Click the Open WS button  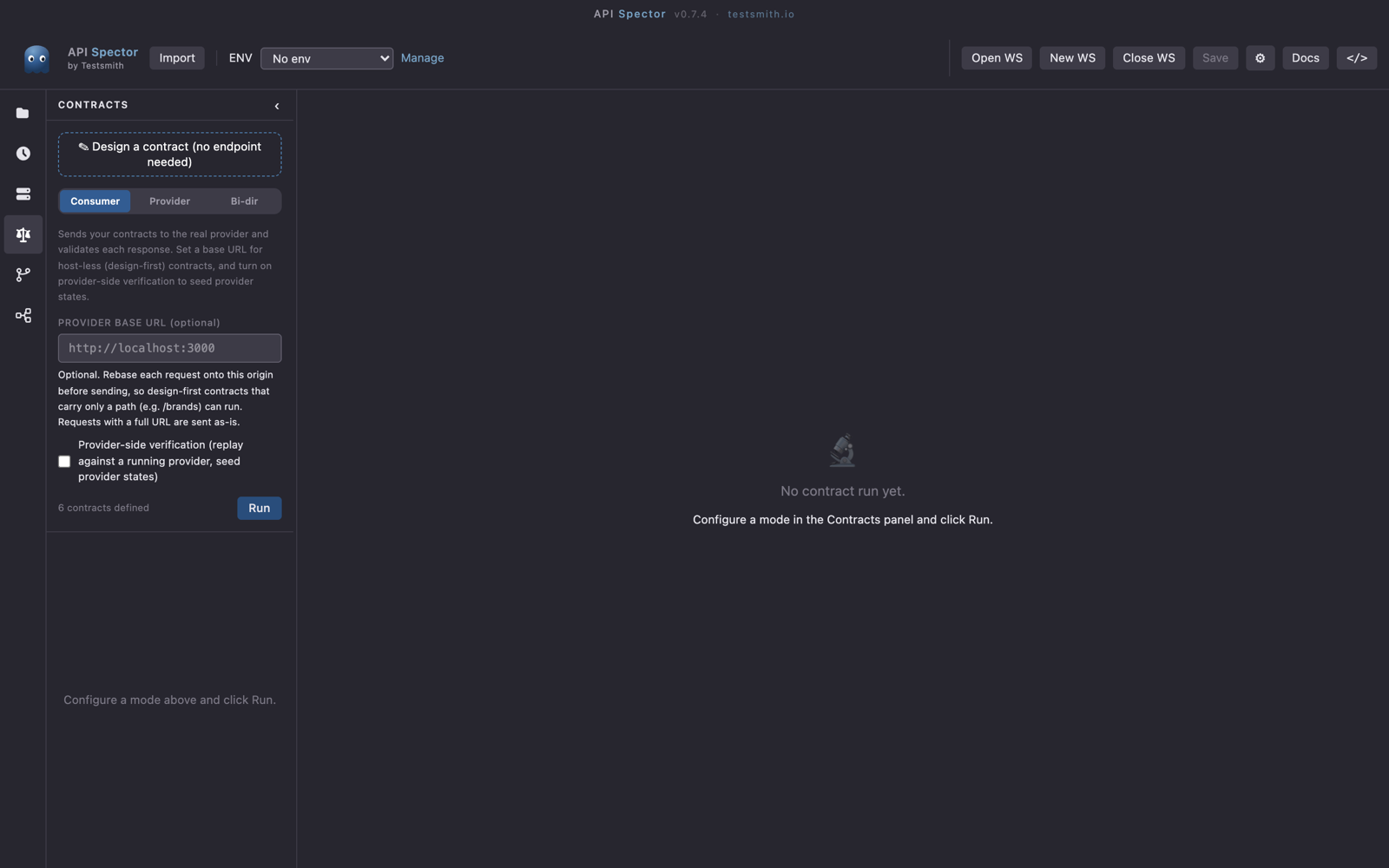(x=997, y=58)
